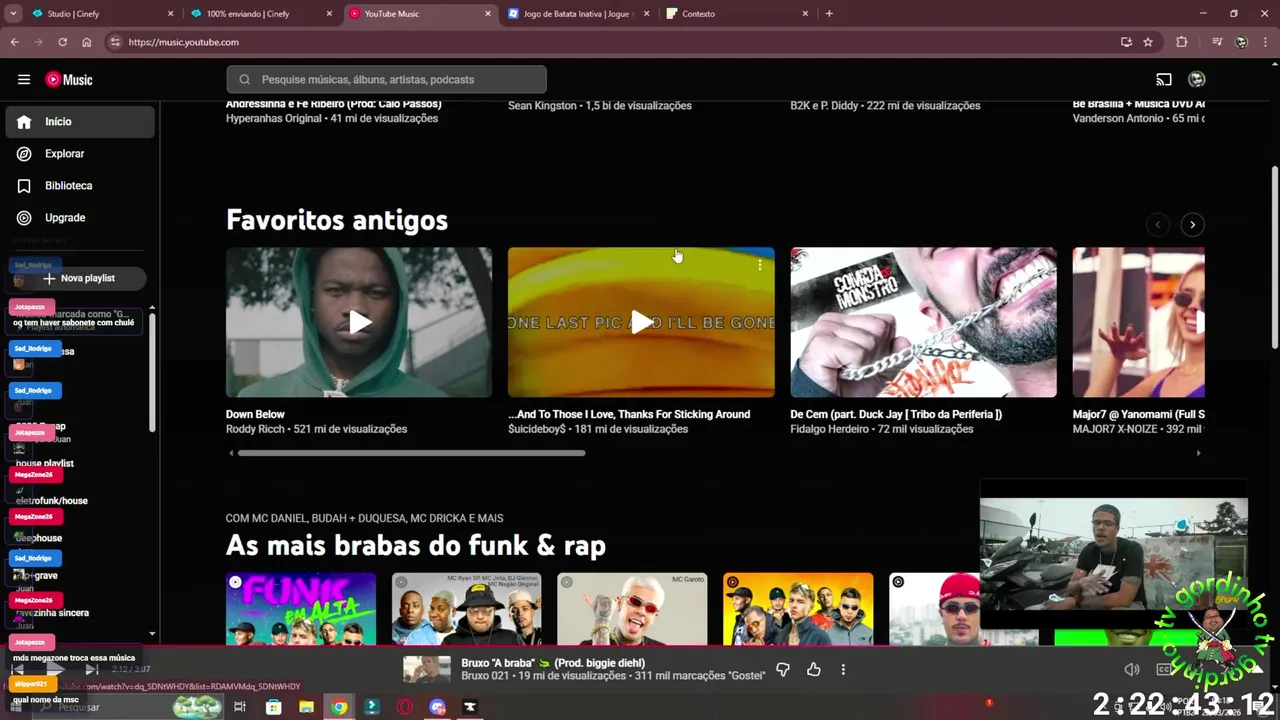Open File Explorer from the taskbar
This screenshot has height=720, width=1280.
306,707
